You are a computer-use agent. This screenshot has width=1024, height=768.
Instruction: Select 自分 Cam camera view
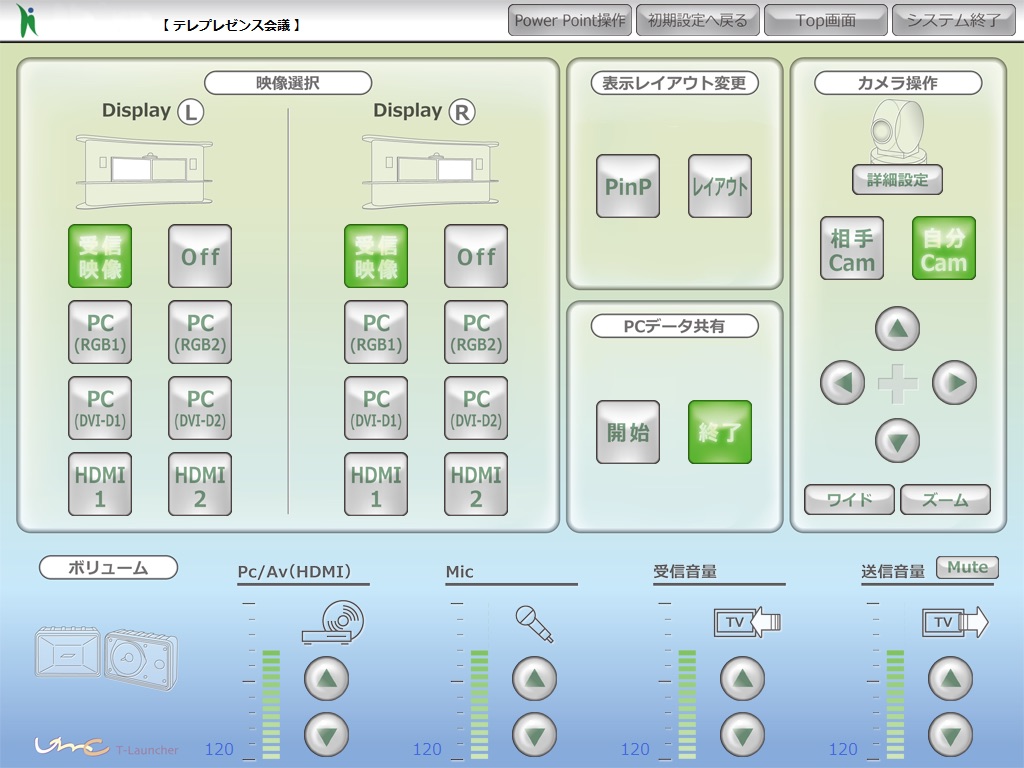(x=943, y=249)
